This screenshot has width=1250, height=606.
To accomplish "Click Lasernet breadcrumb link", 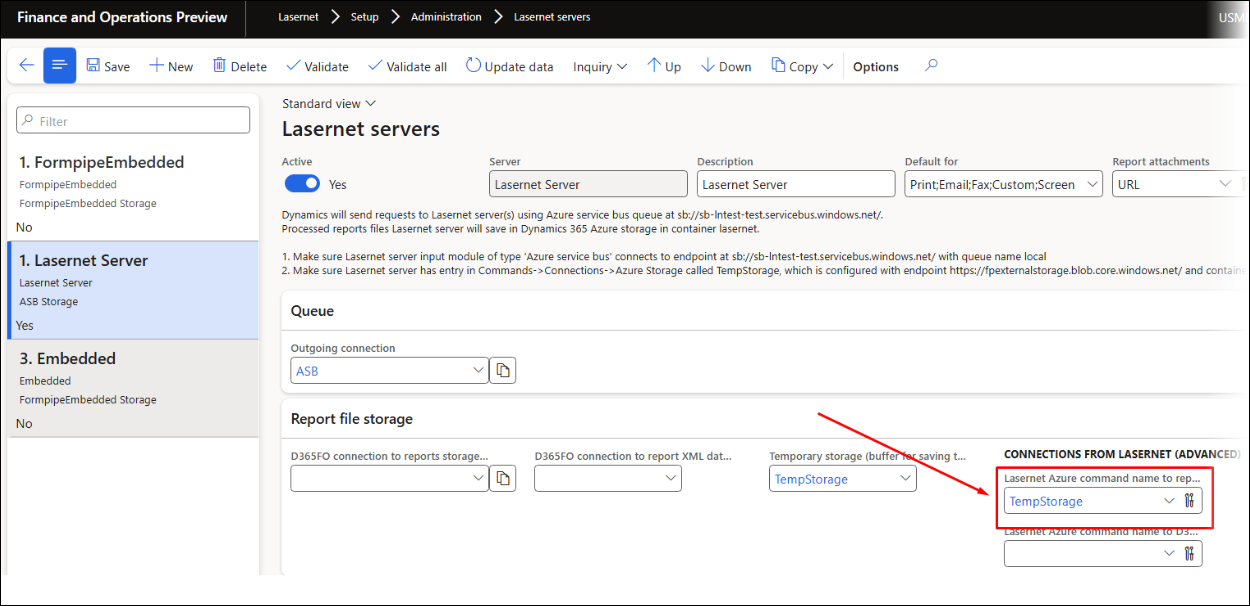I will point(298,17).
